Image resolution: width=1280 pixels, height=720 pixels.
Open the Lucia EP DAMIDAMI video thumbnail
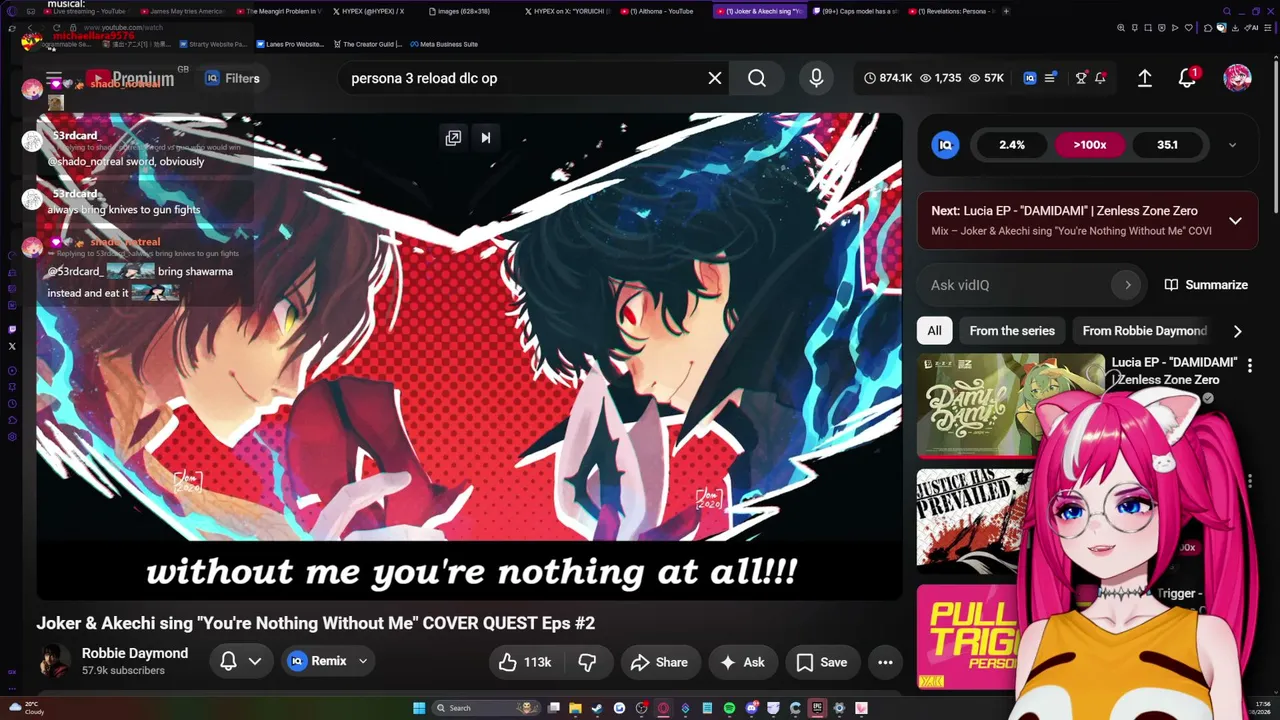pyautogui.click(x=1010, y=406)
